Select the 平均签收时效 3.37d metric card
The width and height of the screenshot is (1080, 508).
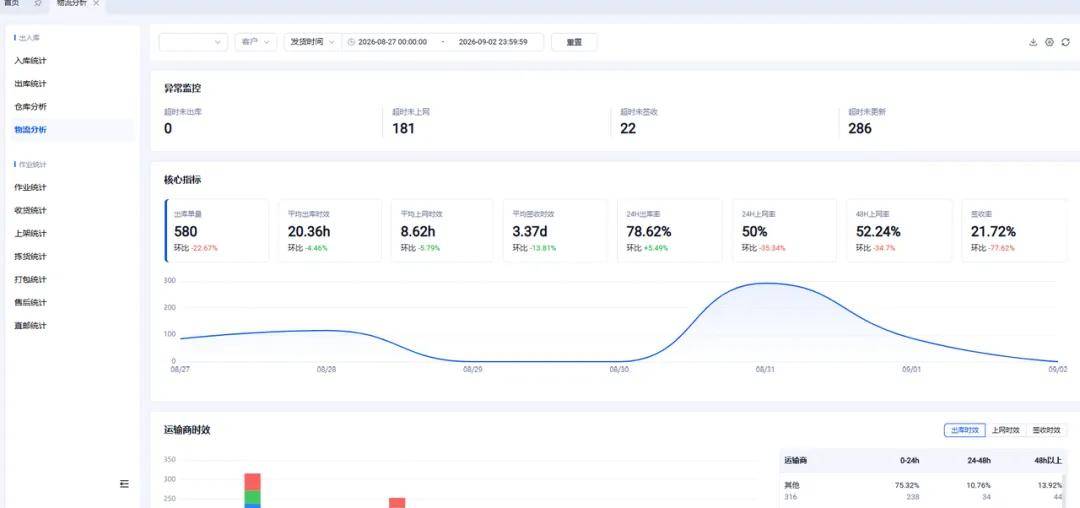tap(555, 231)
